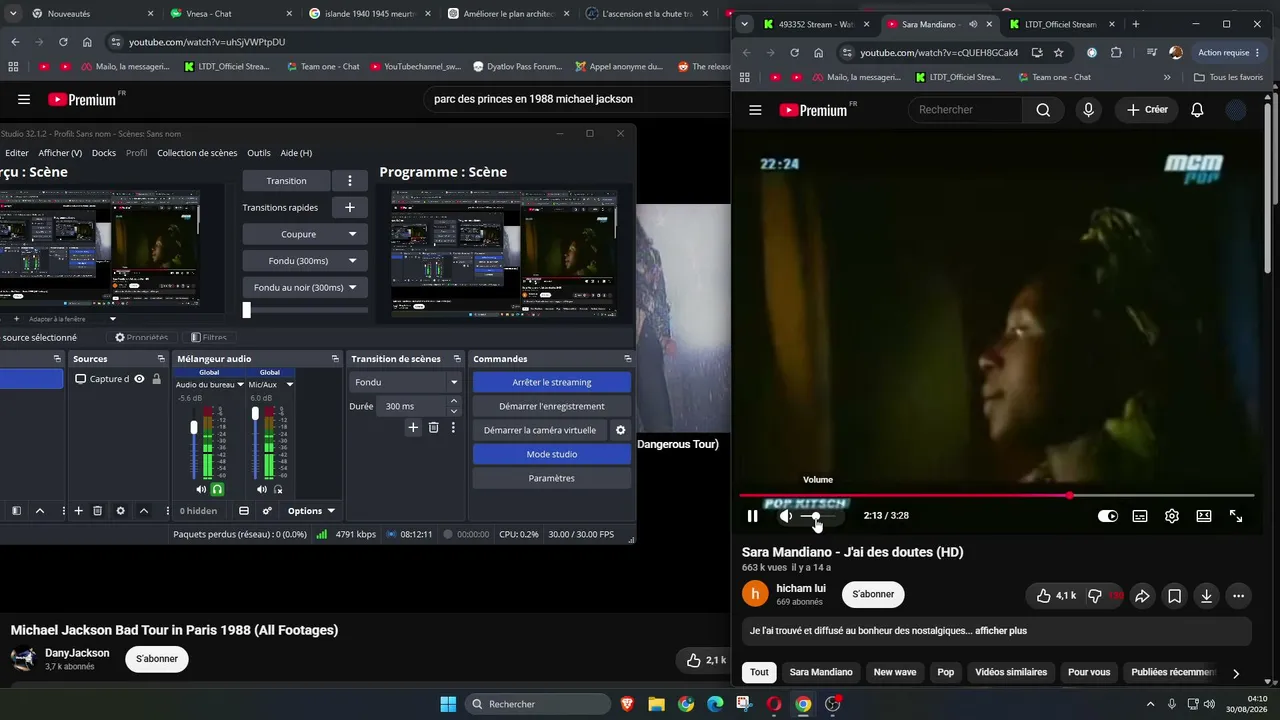
Task: Open YouTube notifications bell
Action: point(1197,110)
